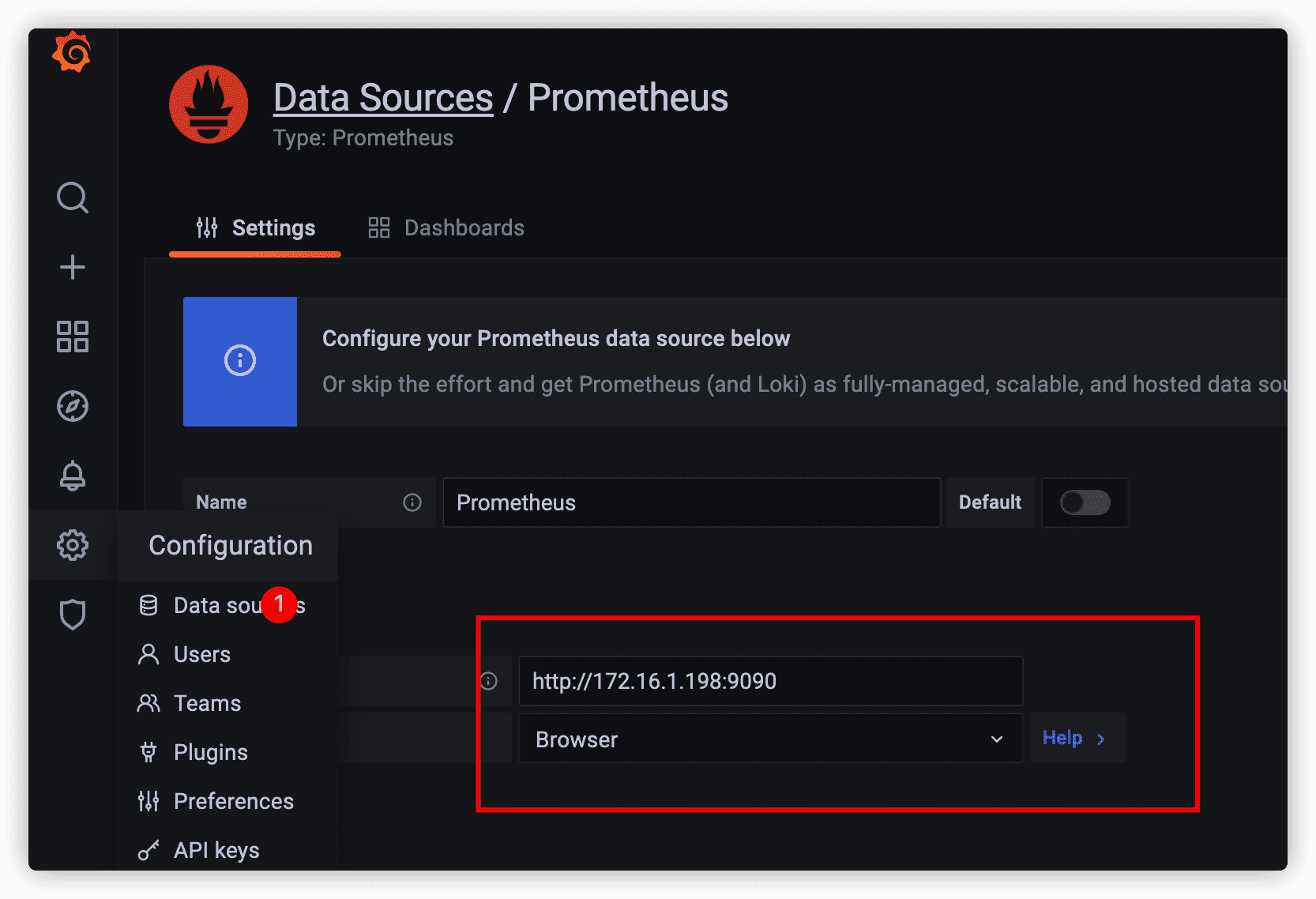
Task: Select Users in Configuration menu
Action: (x=186, y=655)
